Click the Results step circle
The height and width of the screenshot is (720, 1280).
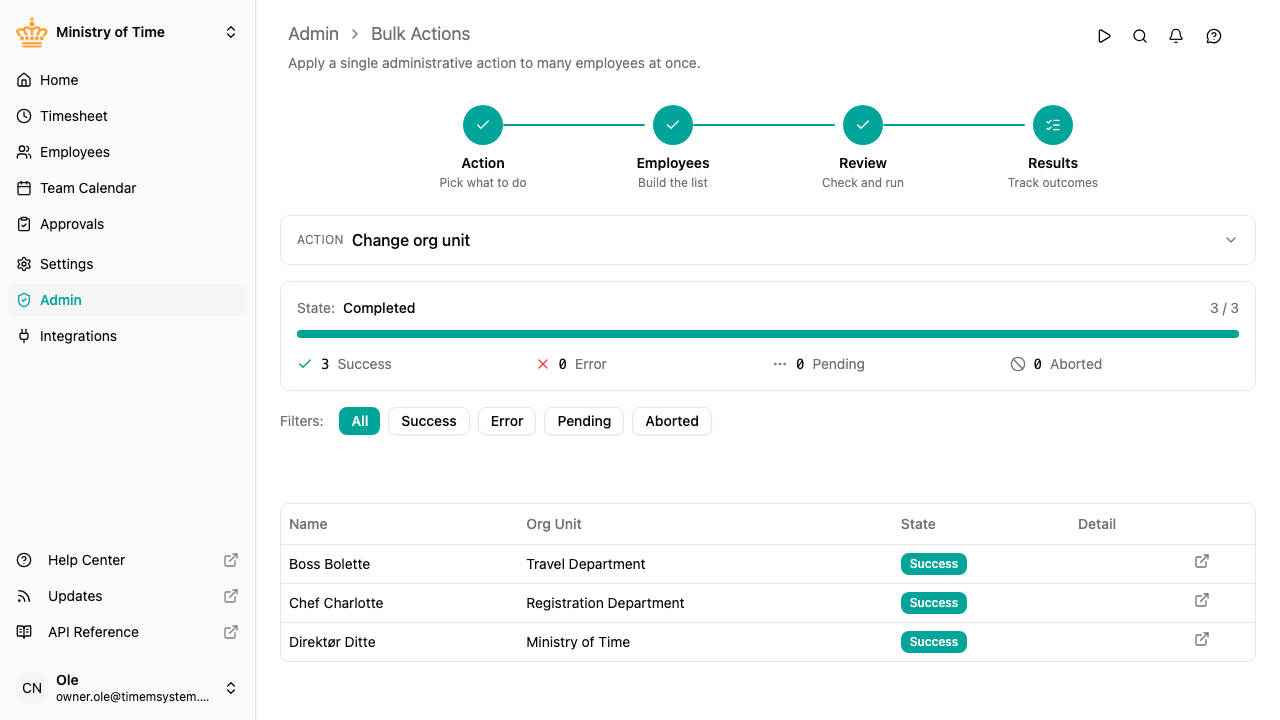(1053, 125)
